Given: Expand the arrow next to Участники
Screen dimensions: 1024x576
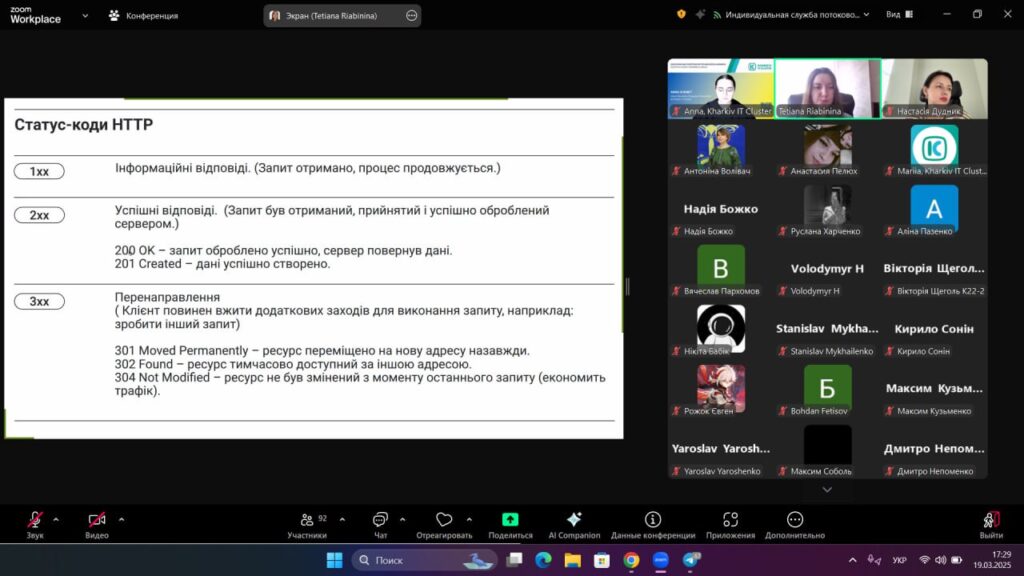Looking at the screenshot, I should (x=342, y=520).
